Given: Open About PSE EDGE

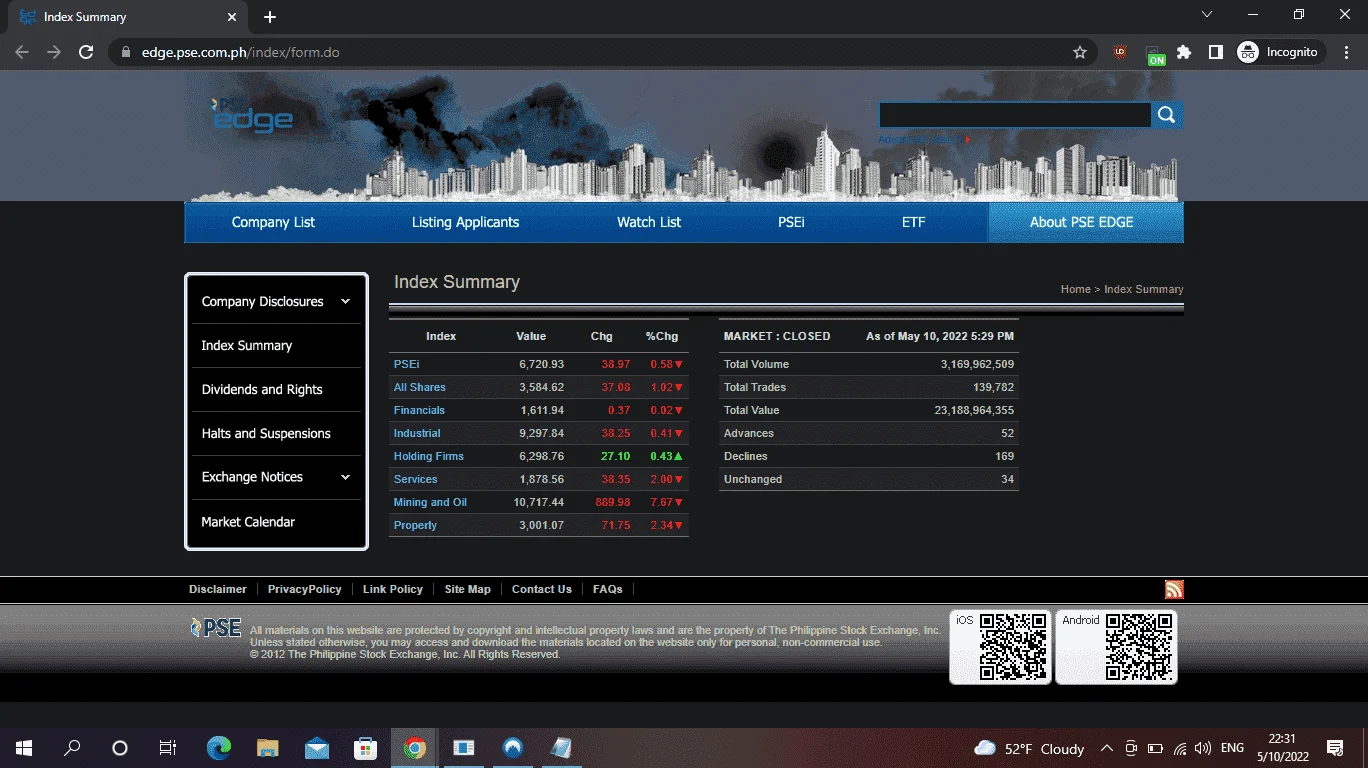Looking at the screenshot, I should [x=1082, y=222].
